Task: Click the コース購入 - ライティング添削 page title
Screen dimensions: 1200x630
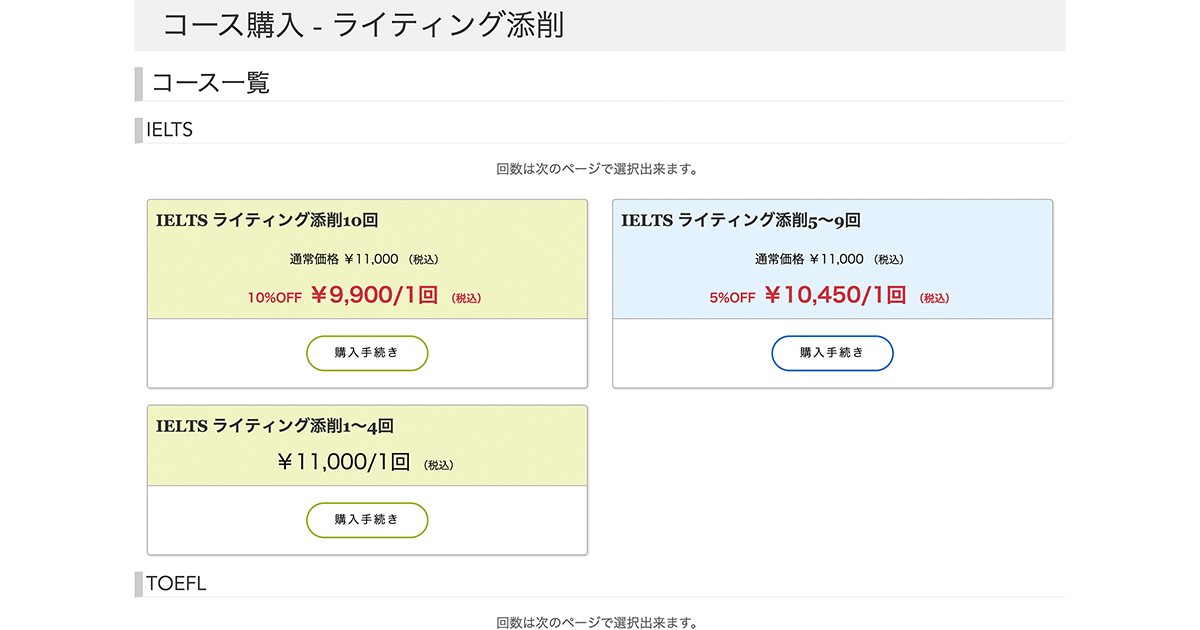Action: click(x=363, y=25)
